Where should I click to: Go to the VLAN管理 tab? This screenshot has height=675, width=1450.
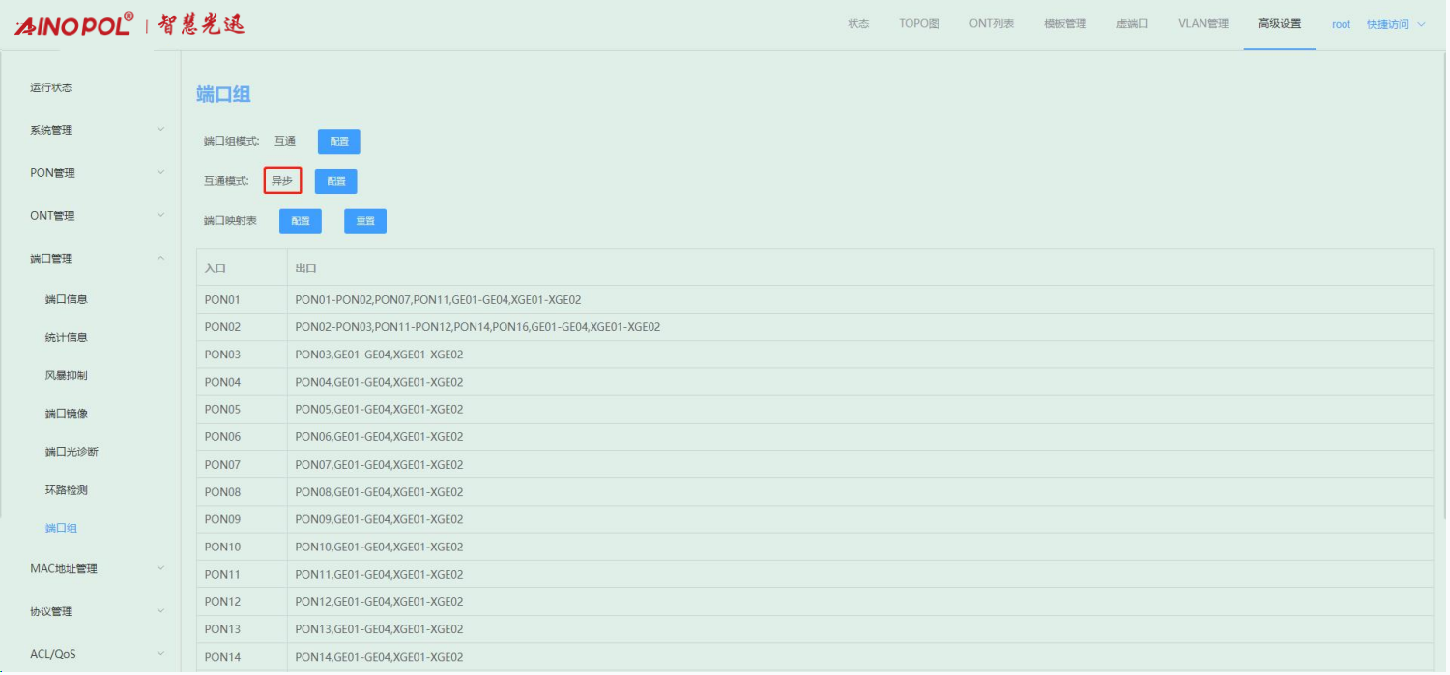1203,24
